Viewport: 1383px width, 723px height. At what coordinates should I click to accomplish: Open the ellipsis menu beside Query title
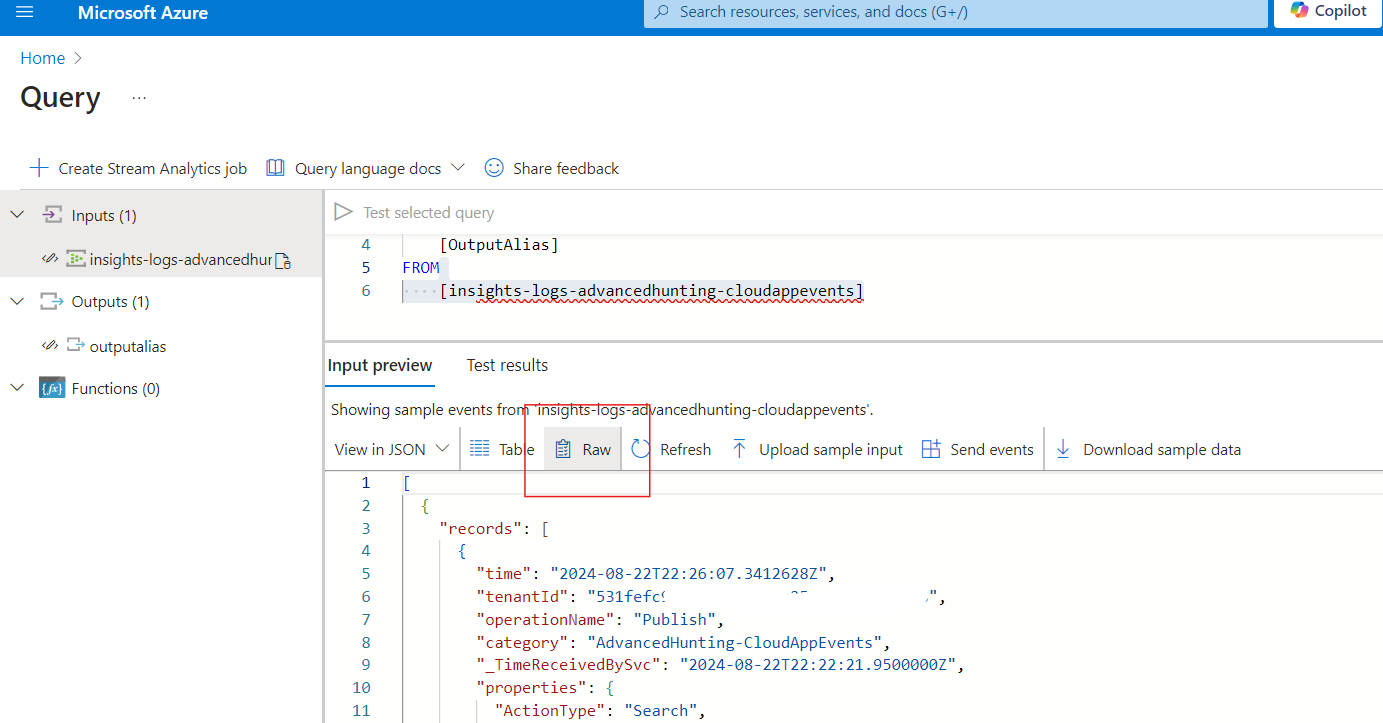click(139, 98)
